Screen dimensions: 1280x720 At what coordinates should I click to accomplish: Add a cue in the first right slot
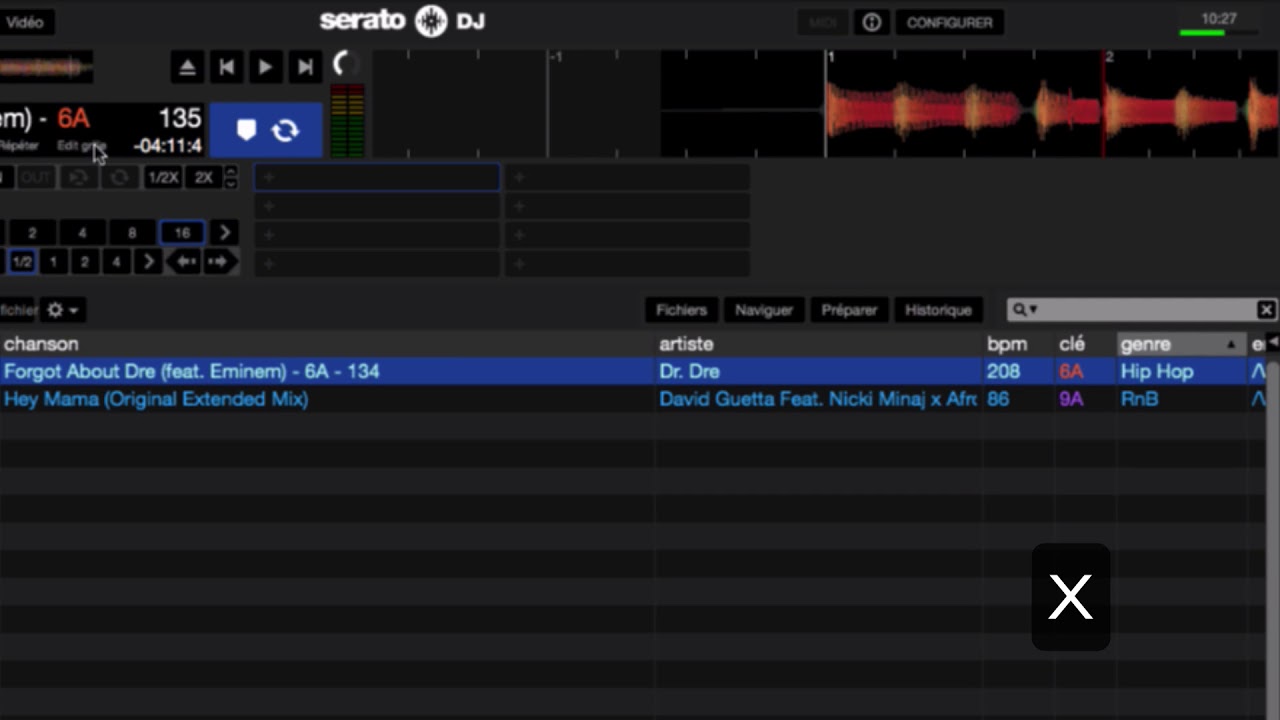tap(628, 178)
